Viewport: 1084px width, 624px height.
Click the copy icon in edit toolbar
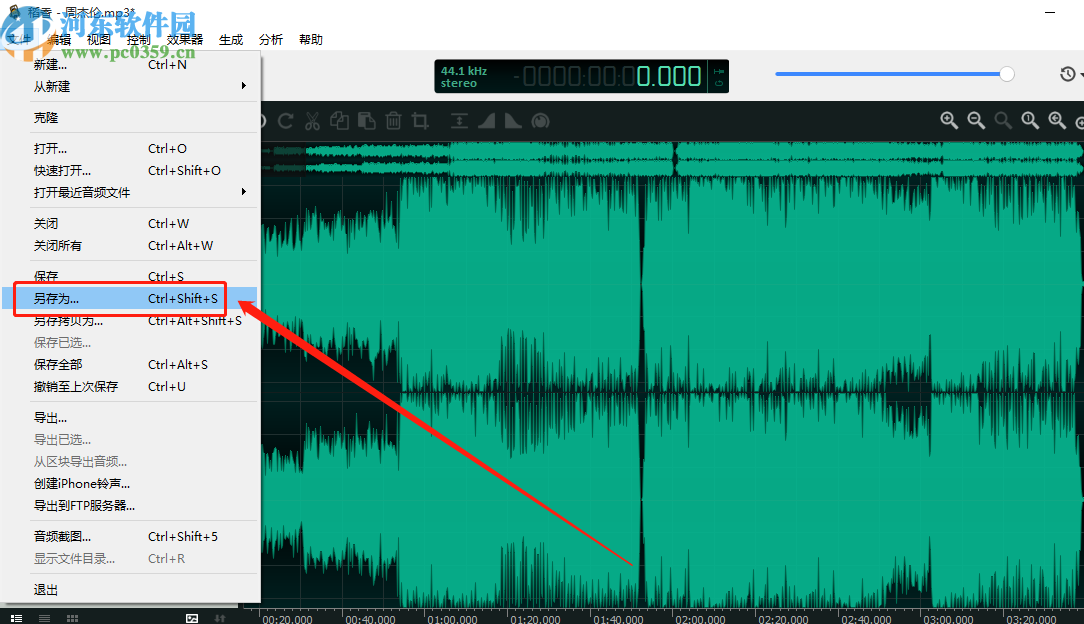pos(339,121)
